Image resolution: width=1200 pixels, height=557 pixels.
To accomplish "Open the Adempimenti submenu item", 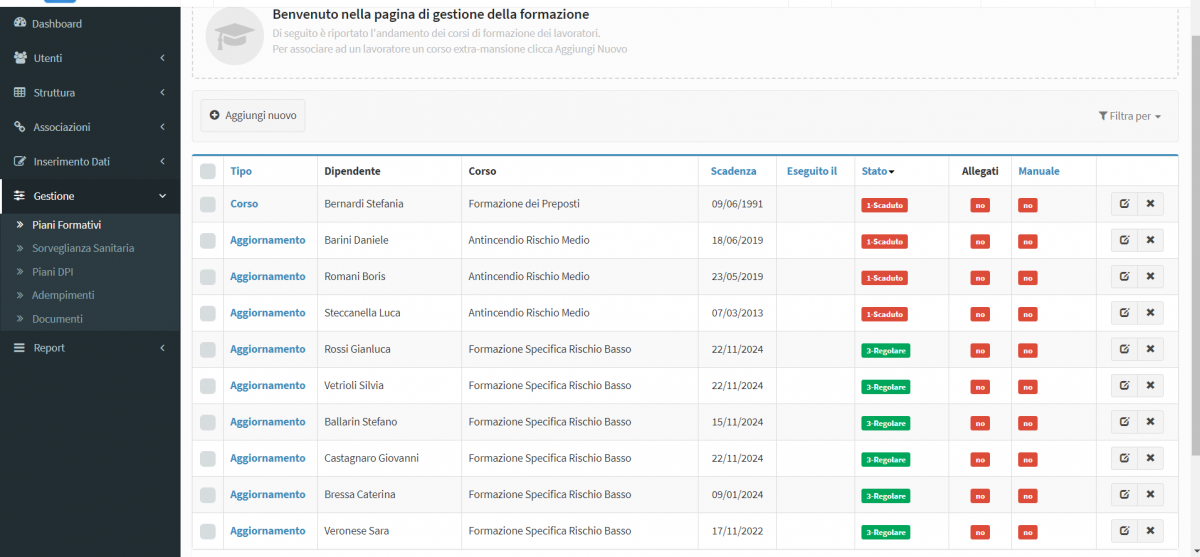I will click(x=63, y=295).
